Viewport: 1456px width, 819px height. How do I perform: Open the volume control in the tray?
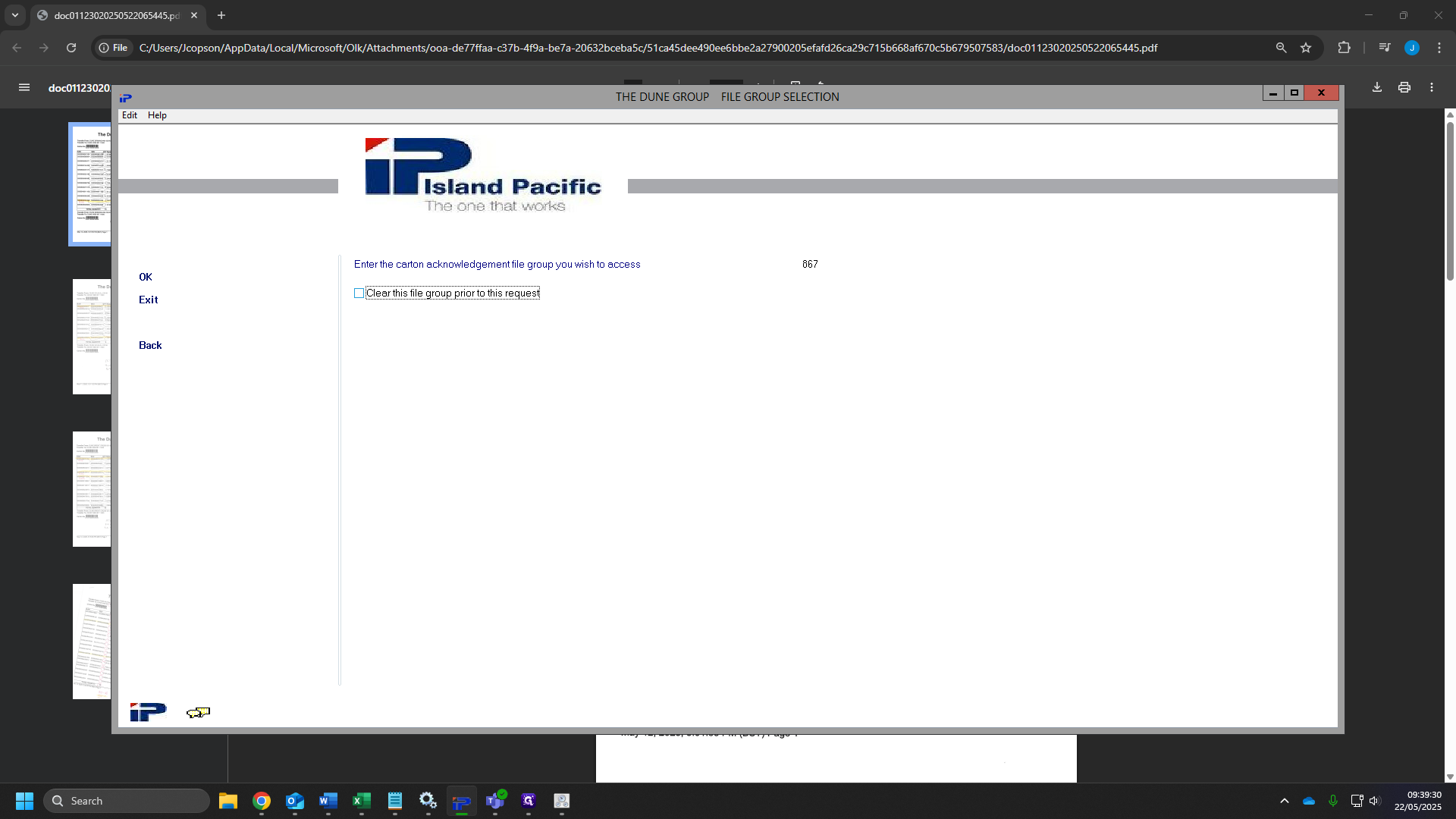pyautogui.click(x=1375, y=801)
